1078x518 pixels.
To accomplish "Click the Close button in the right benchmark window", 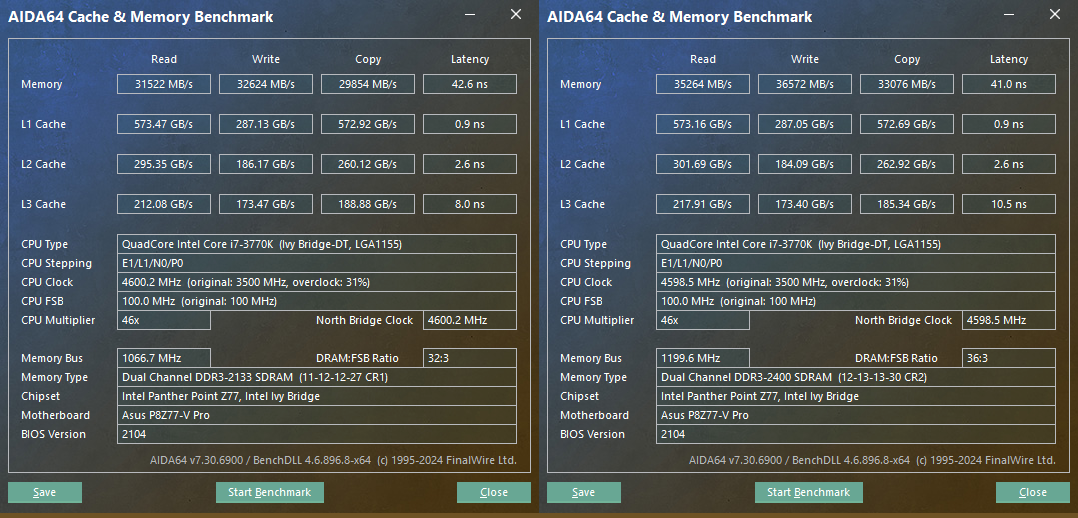I will pos(1033,492).
